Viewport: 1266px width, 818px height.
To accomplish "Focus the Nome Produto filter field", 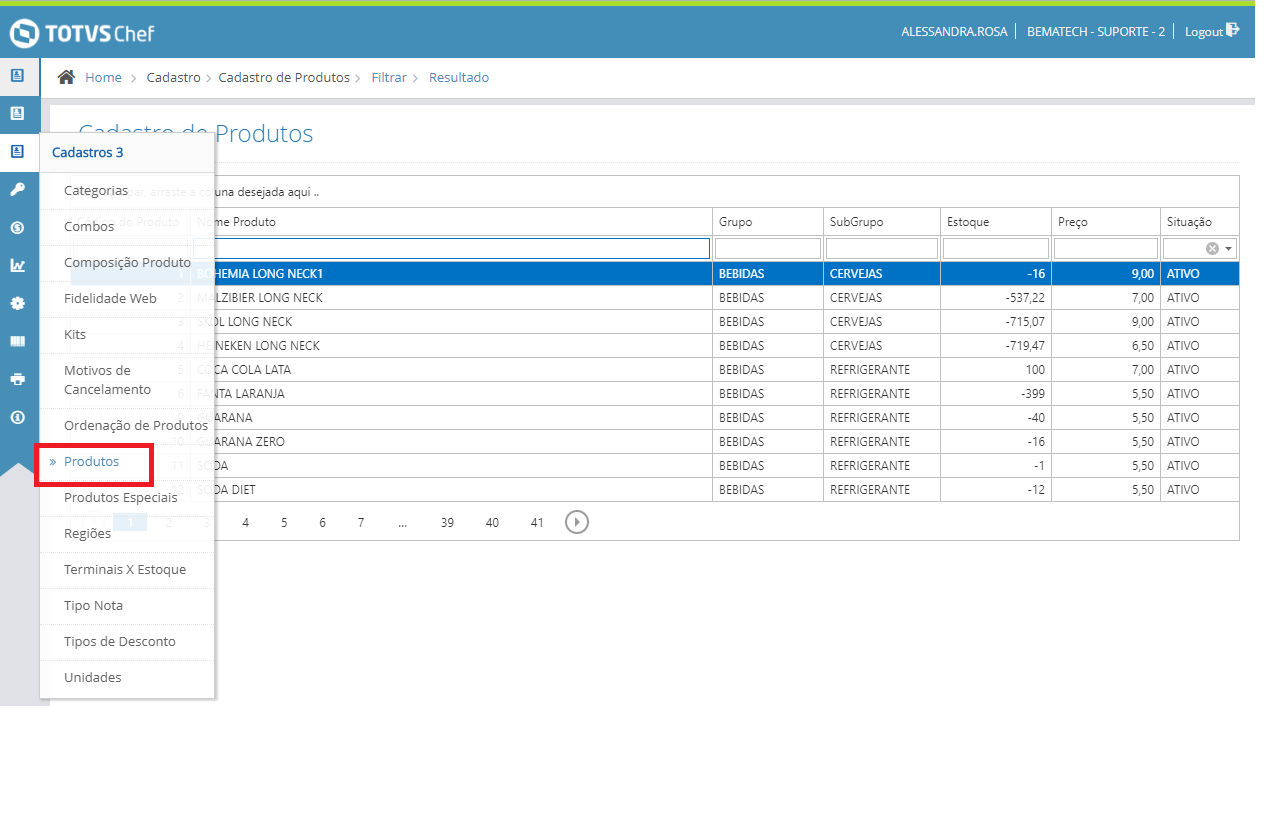I will pyautogui.click(x=451, y=248).
